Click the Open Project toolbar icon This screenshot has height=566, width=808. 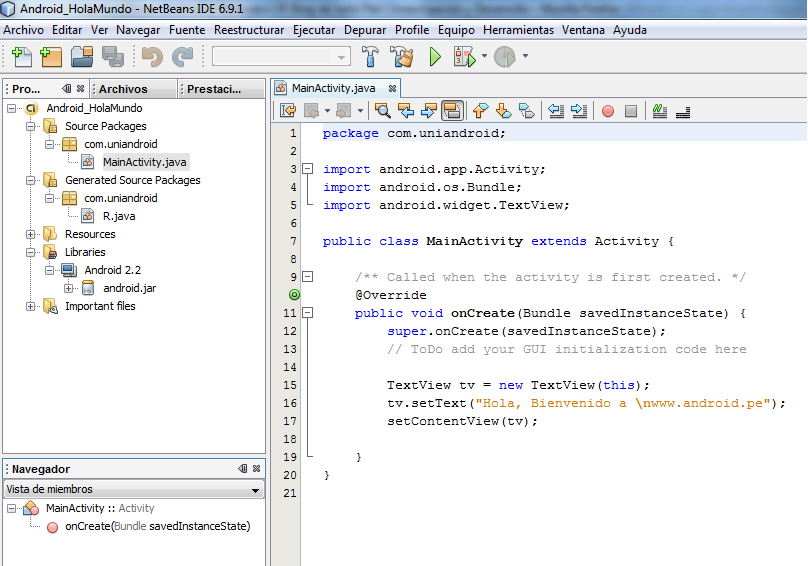coord(83,57)
